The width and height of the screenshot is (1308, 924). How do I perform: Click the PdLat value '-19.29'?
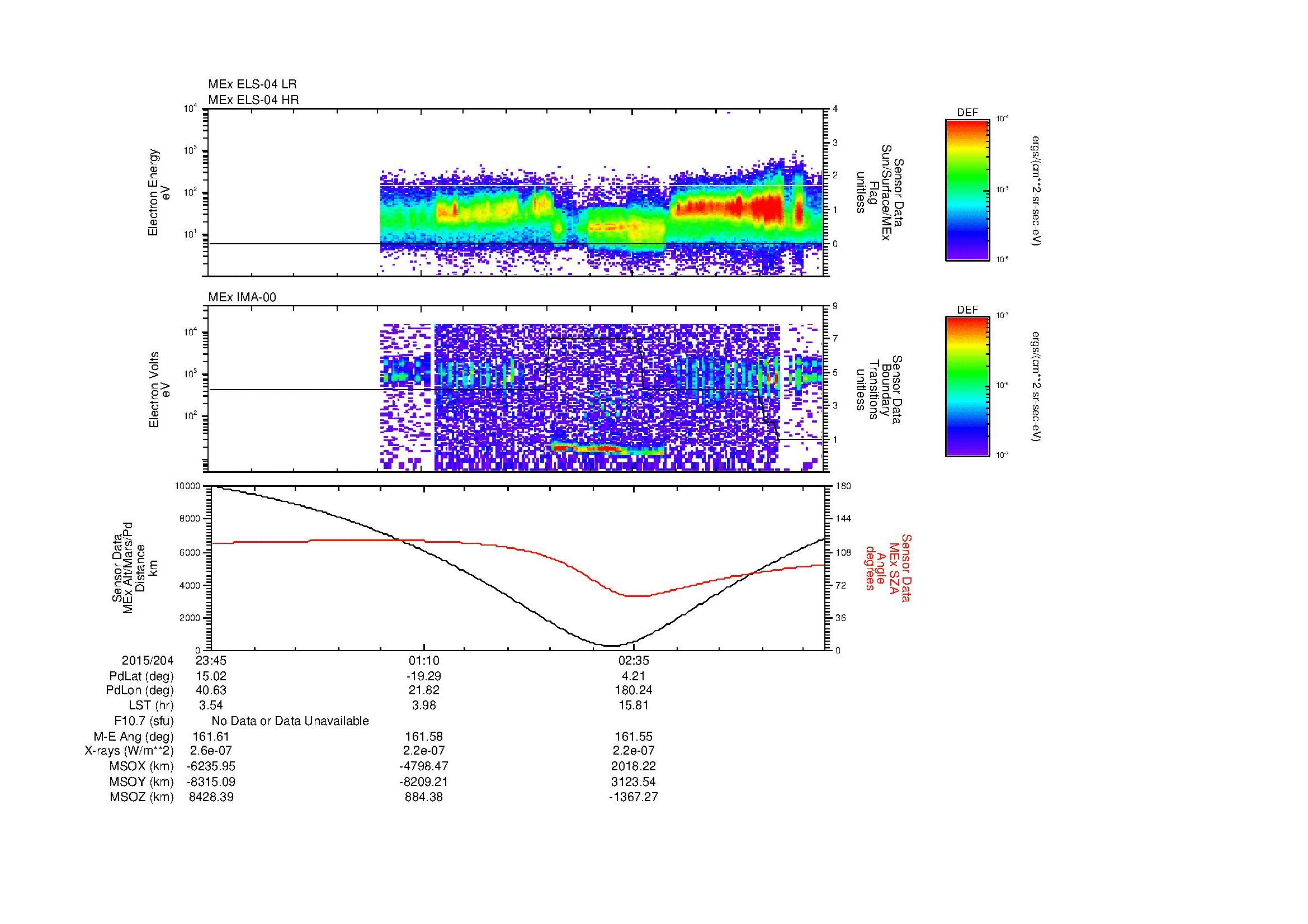pos(423,676)
